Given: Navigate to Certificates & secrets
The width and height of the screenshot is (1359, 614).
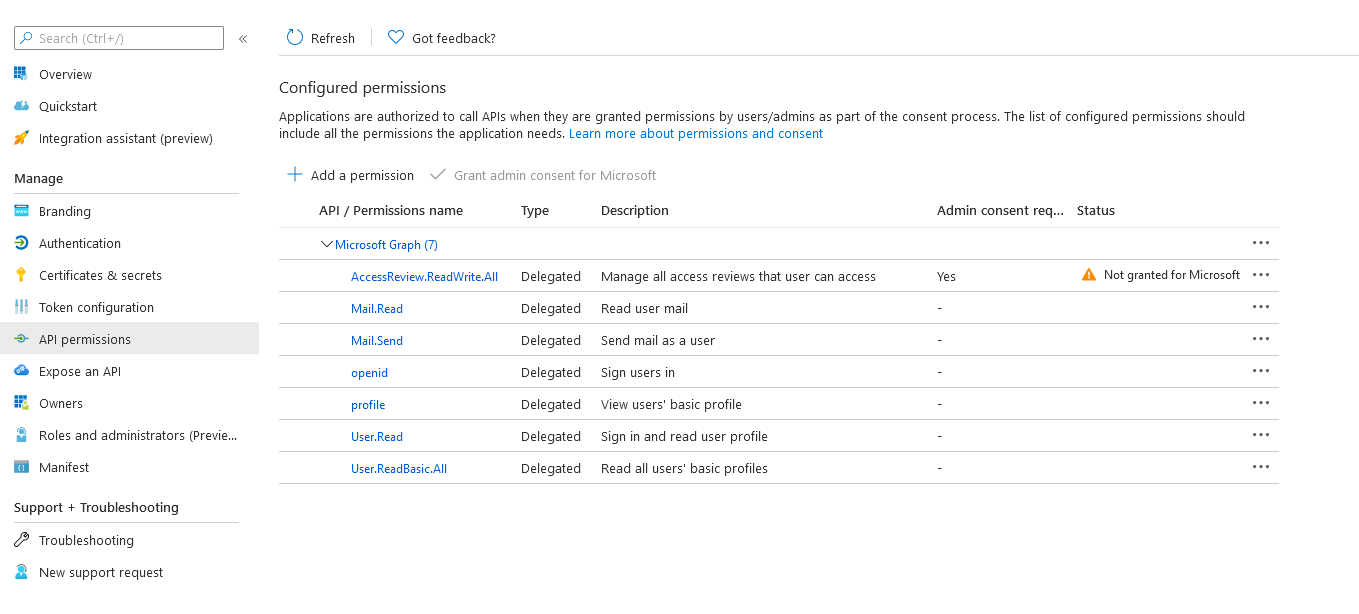Looking at the screenshot, I should point(100,275).
